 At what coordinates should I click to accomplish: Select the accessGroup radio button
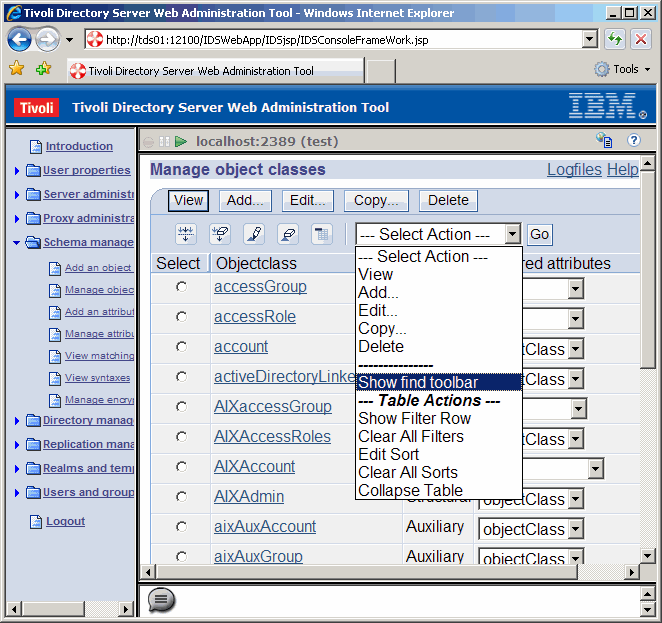click(x=181, y=287)
